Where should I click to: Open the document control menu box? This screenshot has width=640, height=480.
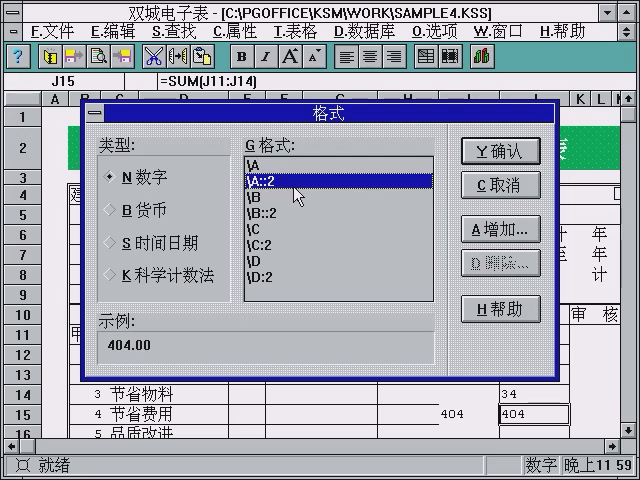click(13, 31)
